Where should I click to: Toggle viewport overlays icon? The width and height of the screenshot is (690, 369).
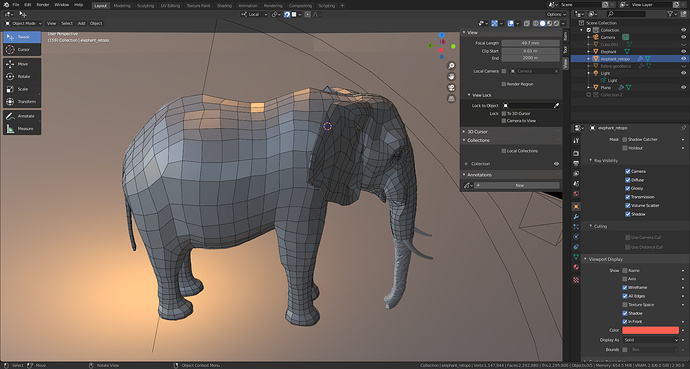tap(510, 23)
